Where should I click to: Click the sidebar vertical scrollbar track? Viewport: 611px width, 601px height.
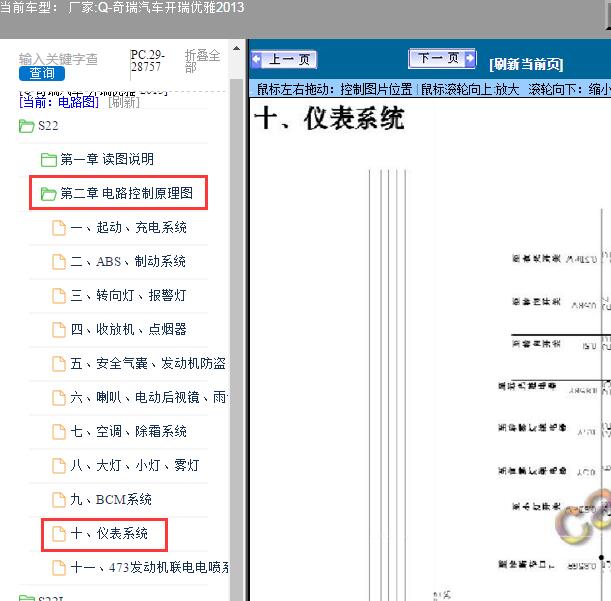coord(236,339)
